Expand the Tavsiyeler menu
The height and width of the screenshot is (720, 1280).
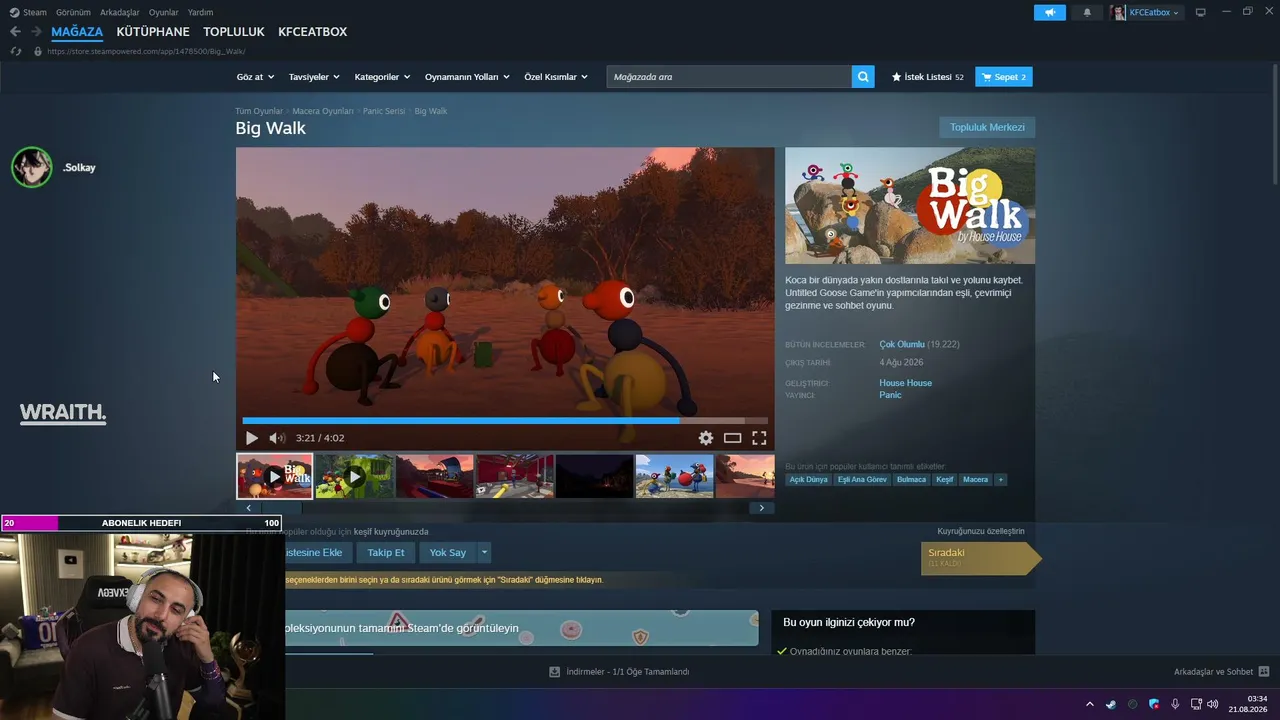click(x=314, y=77)
